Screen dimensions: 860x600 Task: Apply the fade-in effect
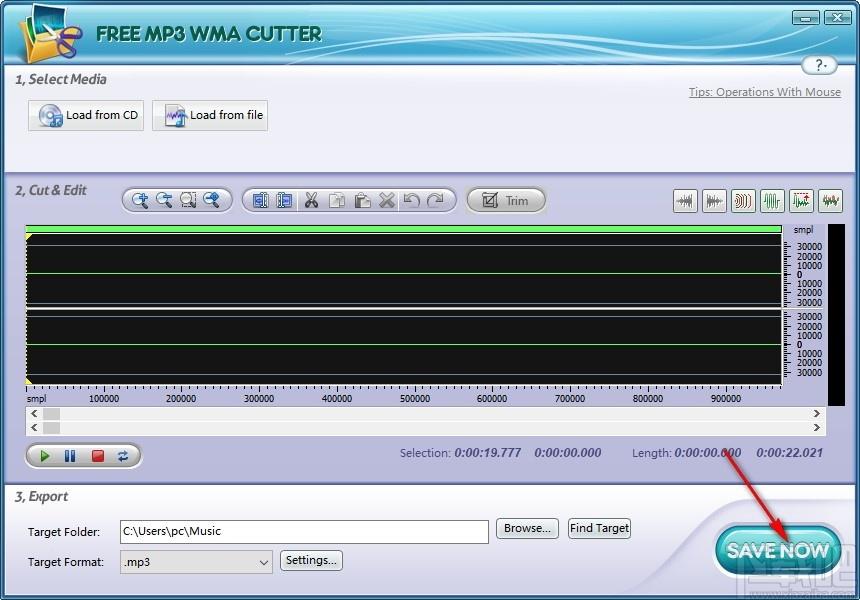pyautogui.click(x=685, y=201)
